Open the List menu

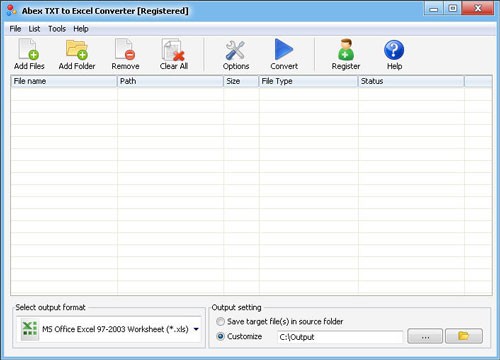tap(34, 29)
